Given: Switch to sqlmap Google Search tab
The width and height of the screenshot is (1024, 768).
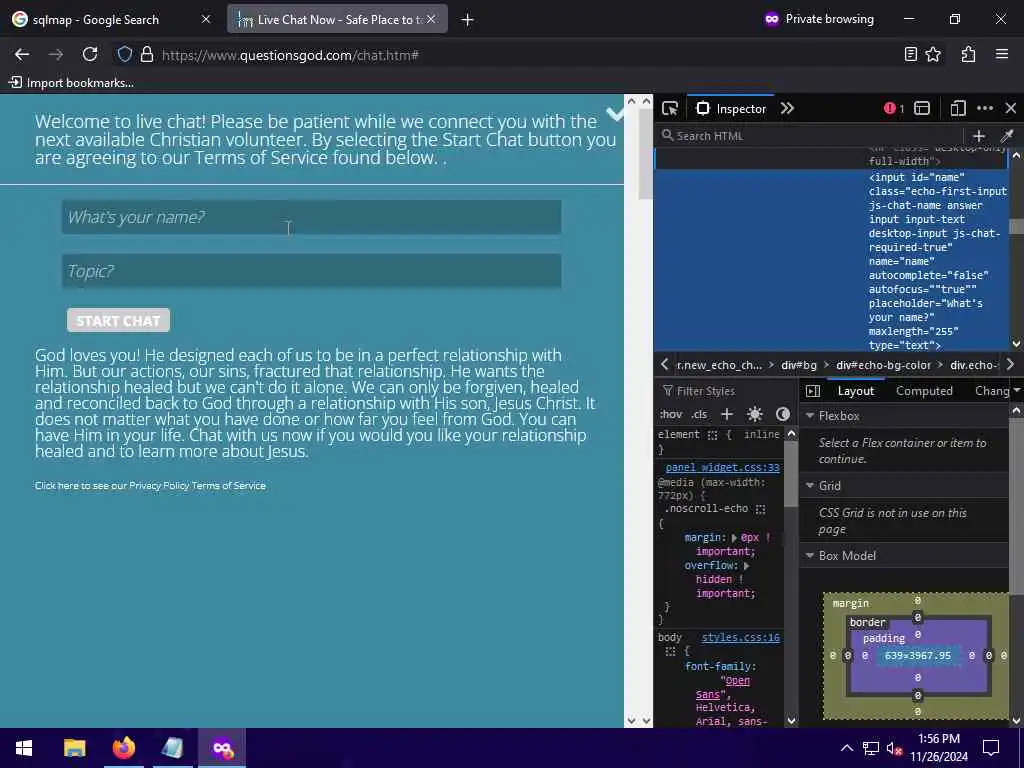Looking at the screenshot, I should click(x=111, y=20).
